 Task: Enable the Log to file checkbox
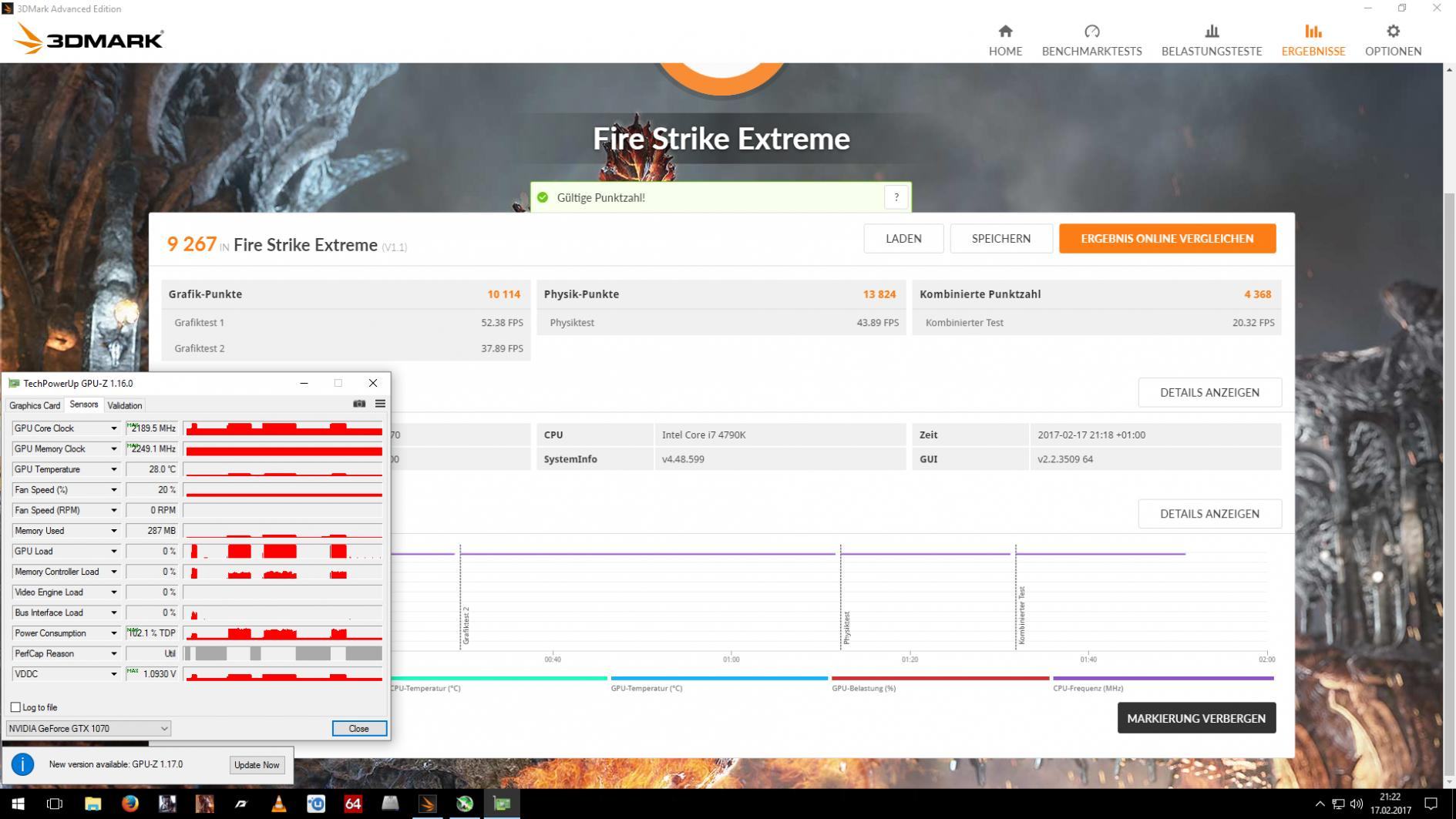click(15, 707)
